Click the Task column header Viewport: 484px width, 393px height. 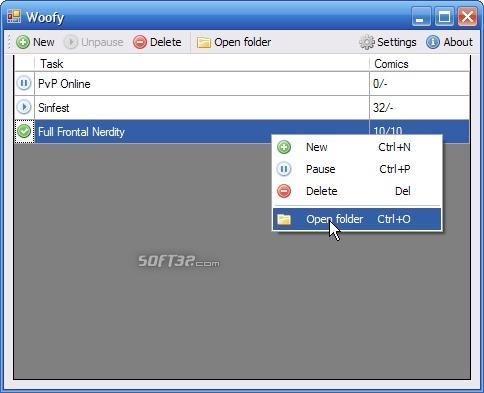point(202,64)
